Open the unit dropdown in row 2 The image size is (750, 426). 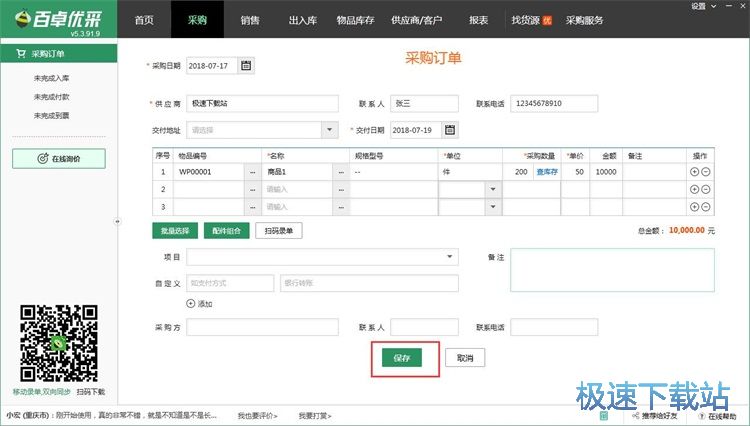point(493,189)
